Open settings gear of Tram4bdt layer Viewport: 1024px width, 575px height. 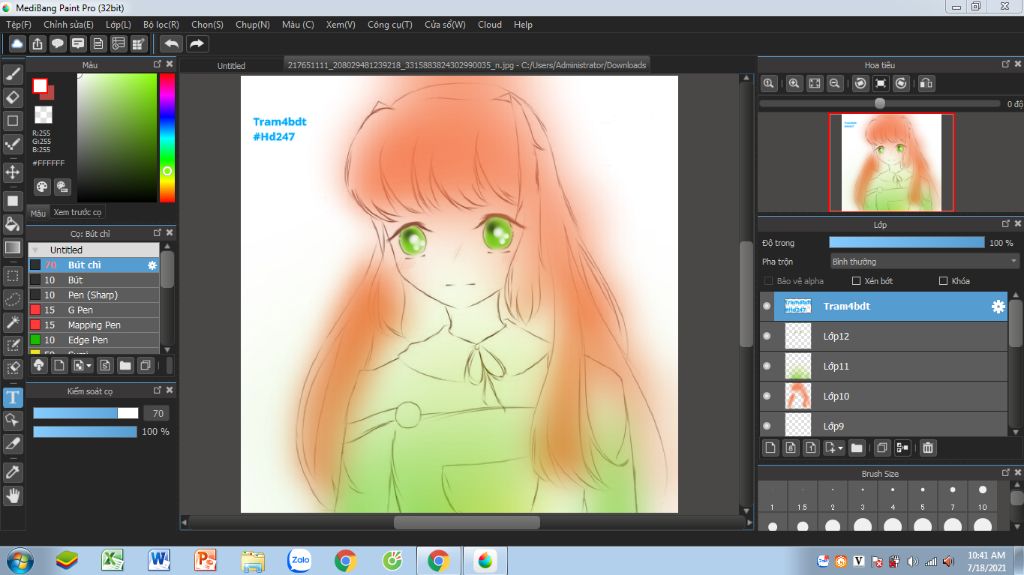[998, 306]
